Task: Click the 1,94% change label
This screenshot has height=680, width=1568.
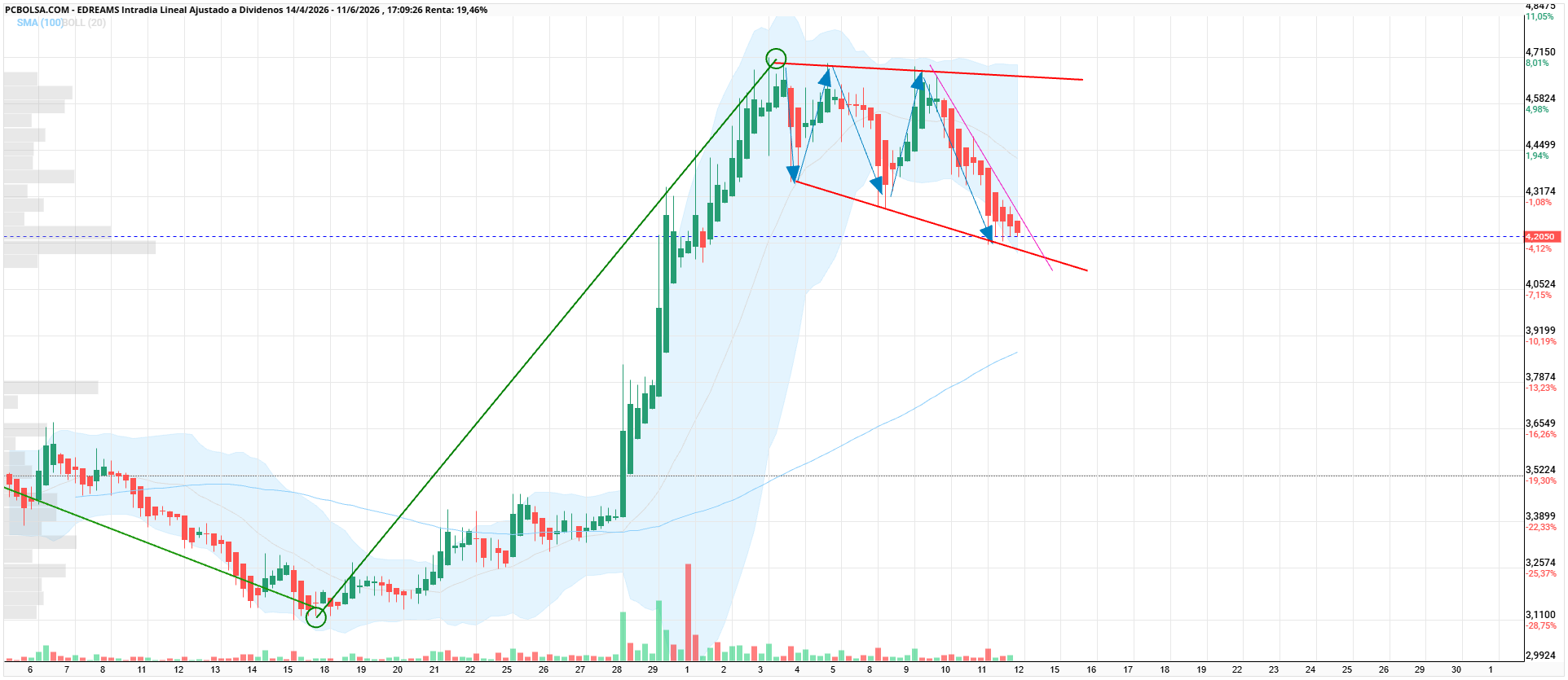Action: coord(1537,156)
